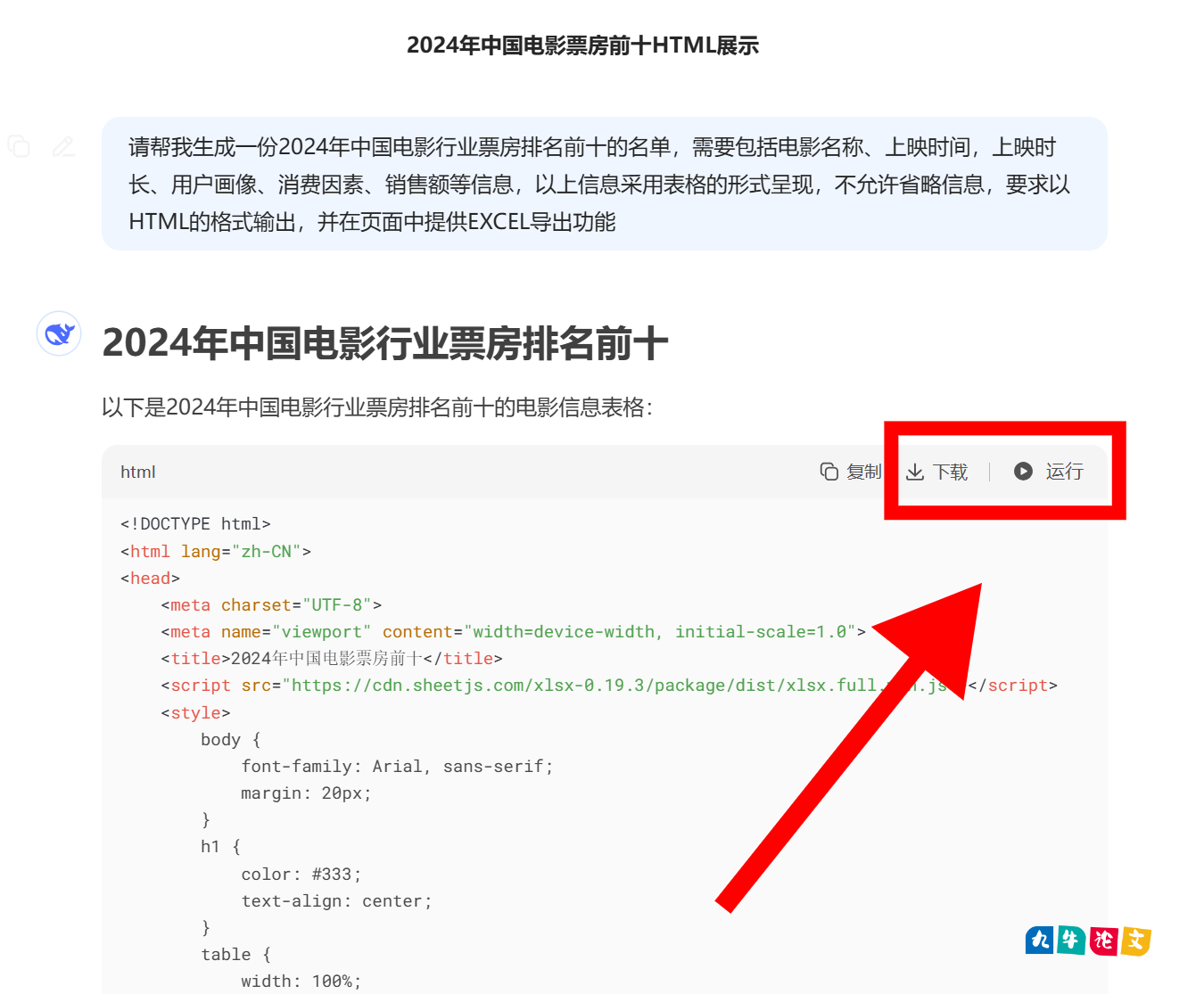The image size is (1204, 994).
Task: Run the HTML code with 运行
Action: (x=1049, y=472)
